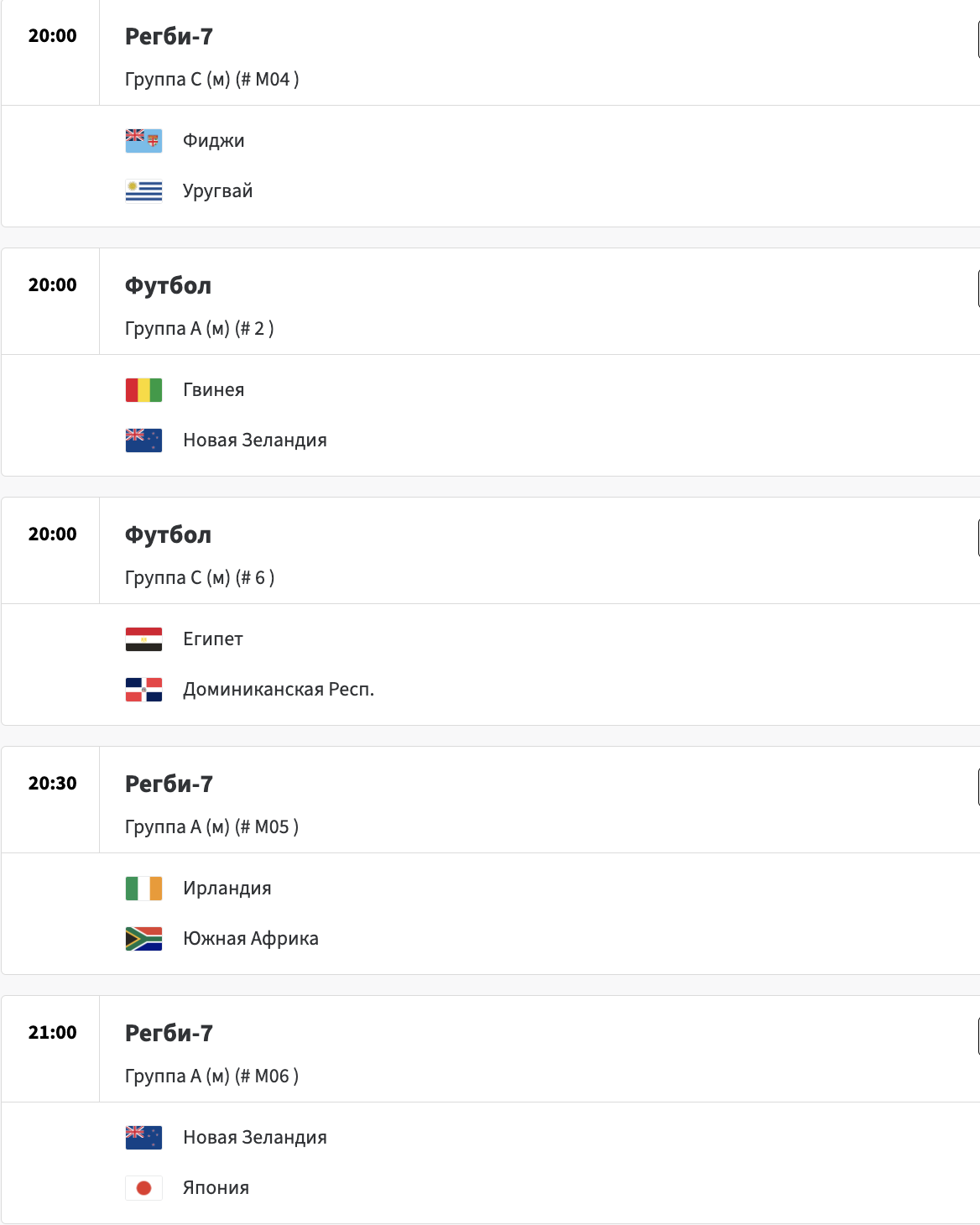Screen dimensions: 980x1225
Task: Select team Южная Африка
Action: pyautogui.click(x=251, y=939)
